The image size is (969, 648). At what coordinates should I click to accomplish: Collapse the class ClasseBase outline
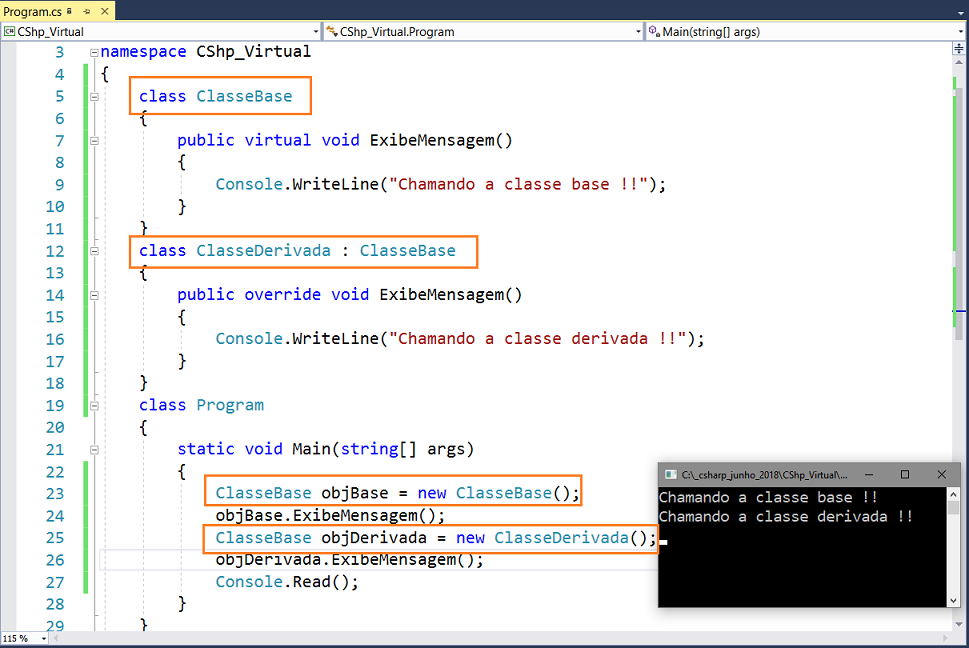[x=94, y=97]
